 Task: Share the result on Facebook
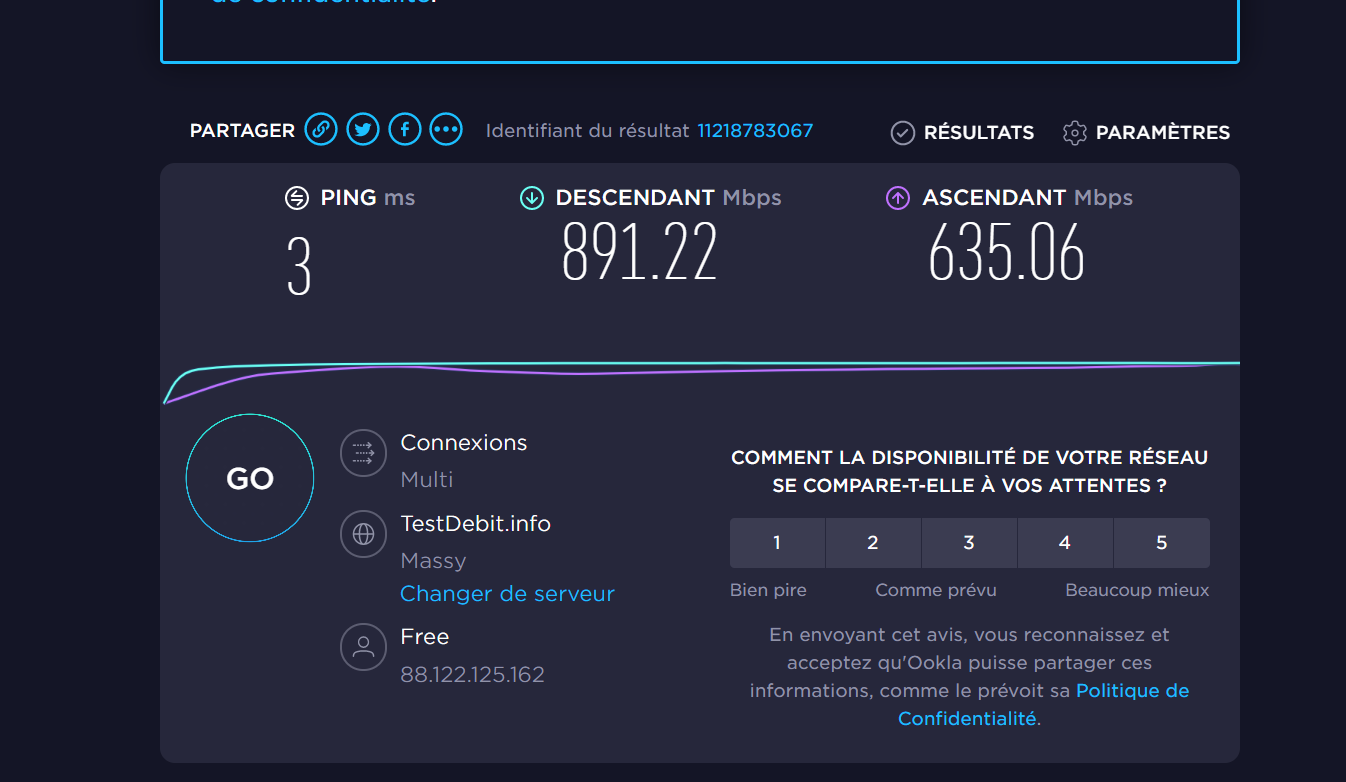pyautogui.click(x=404, y=130)
